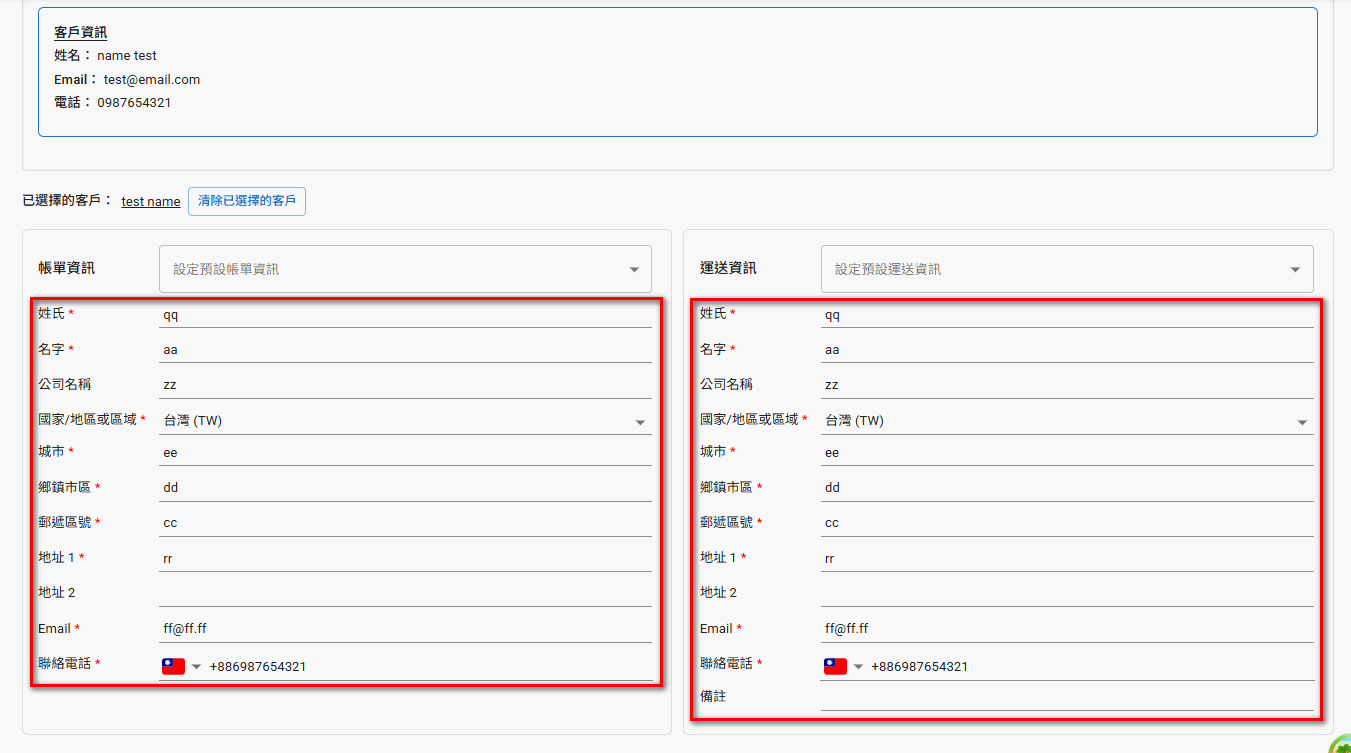Select the billing 地址 2 input field
The image size is (1351, 753).
(x=400, y=591)
